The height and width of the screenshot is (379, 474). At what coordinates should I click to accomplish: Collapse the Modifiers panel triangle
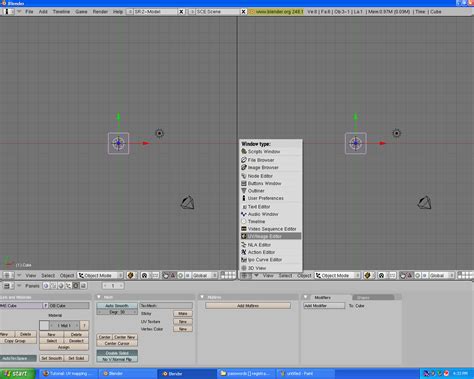click(306, 297)
